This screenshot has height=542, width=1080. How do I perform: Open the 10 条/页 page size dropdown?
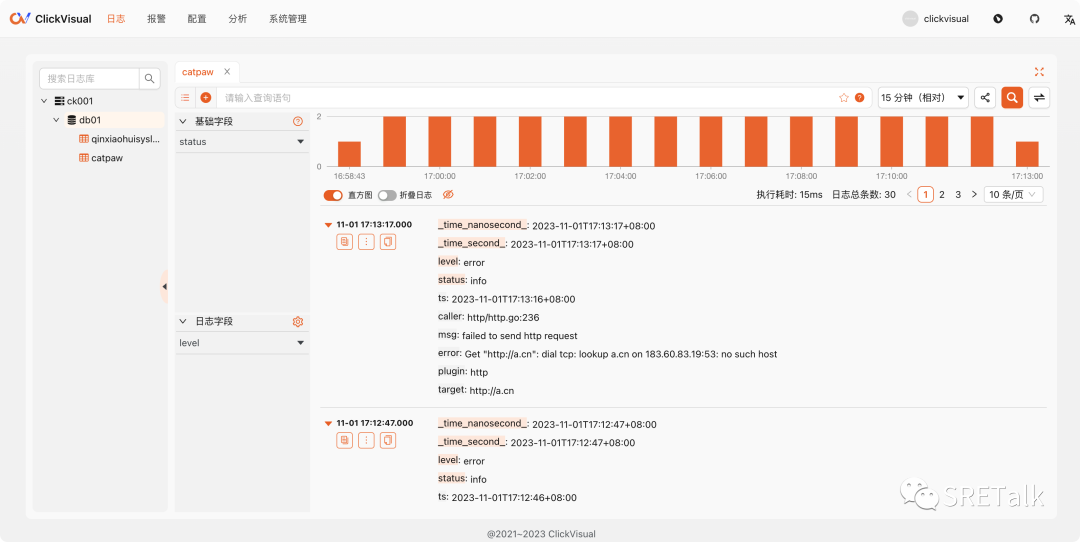[x=1014, y=195]
